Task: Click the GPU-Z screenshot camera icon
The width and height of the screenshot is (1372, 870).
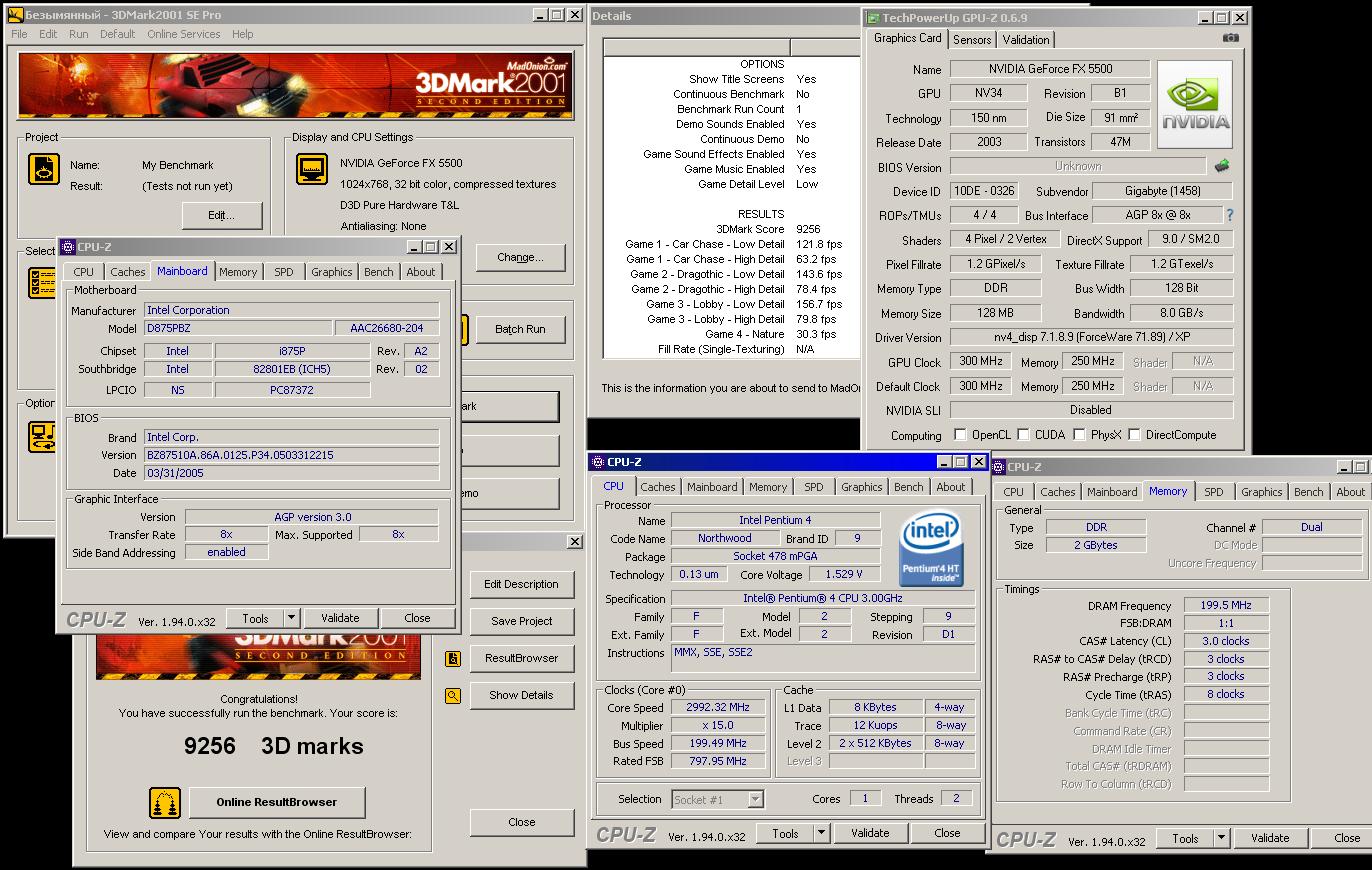Action: coord(1230,39)
